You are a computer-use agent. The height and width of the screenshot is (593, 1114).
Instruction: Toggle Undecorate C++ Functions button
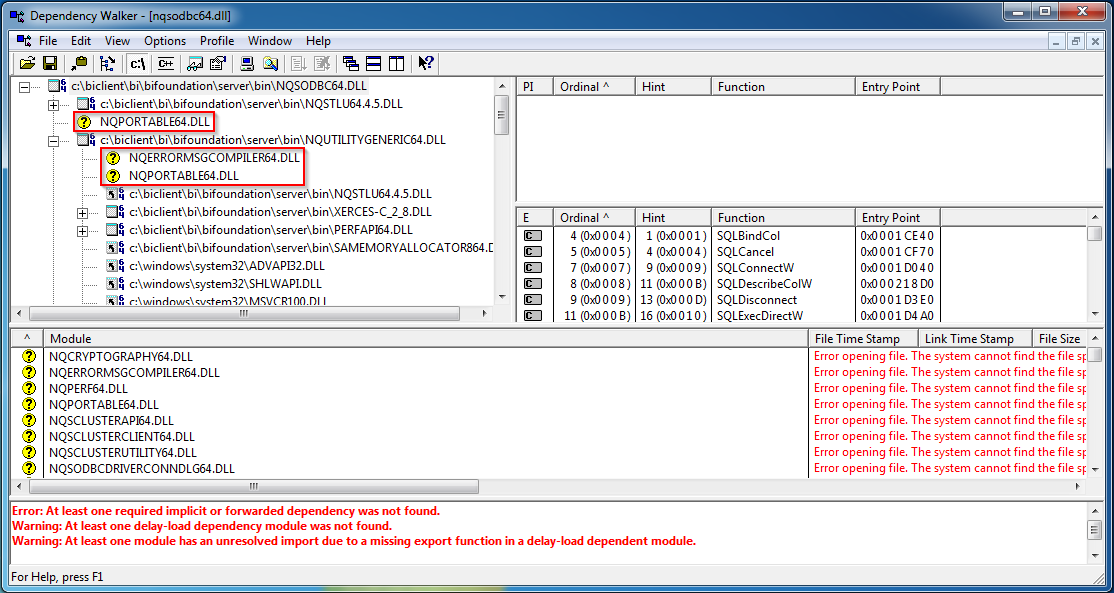coord(166,62)
